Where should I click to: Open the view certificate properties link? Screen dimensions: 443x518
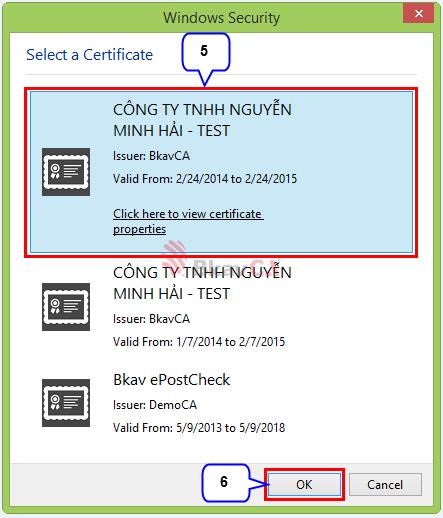[x=188, y=221]
